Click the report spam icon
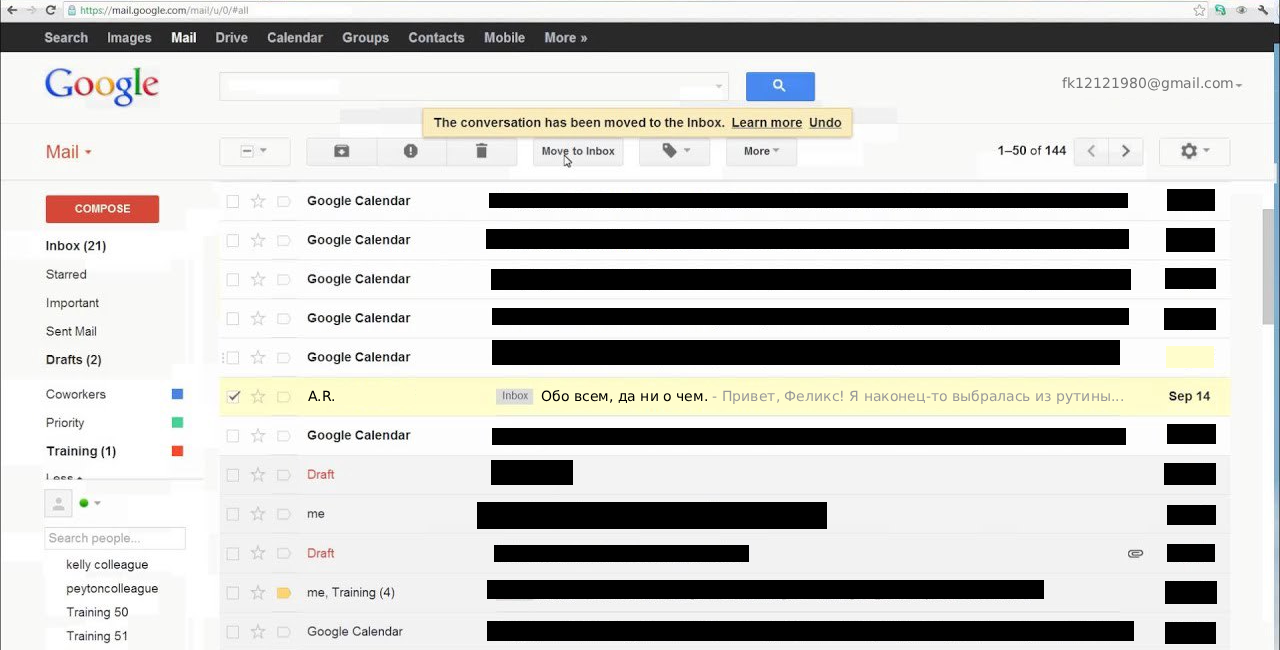Image resolution: width=1280 pixels, height=650 pixels. pyautogui.click(x=411, y=151)
